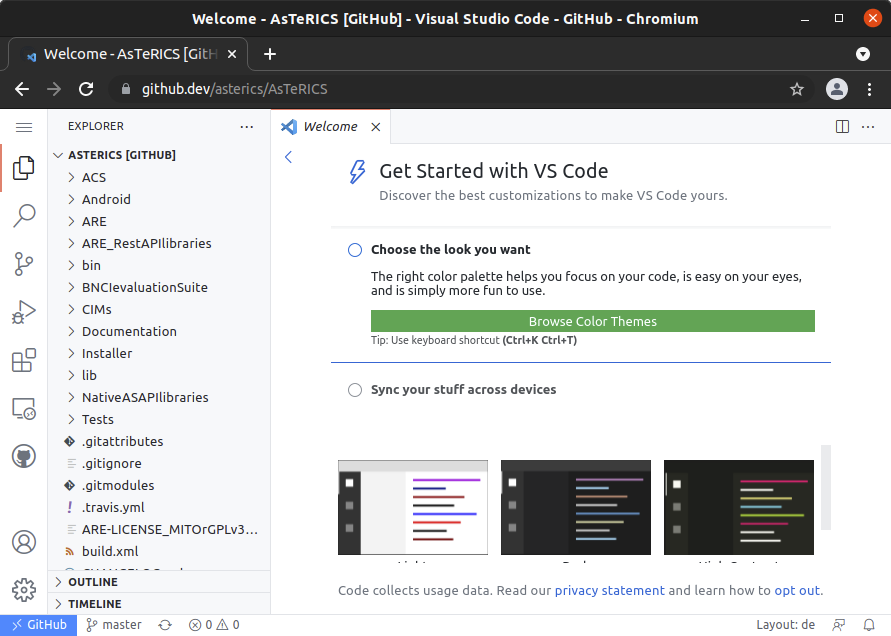Image resolution: width=891 pixels, height=636 pixels.
Task: Expand the OUTLINE panel
Action: tap(159, 582)
